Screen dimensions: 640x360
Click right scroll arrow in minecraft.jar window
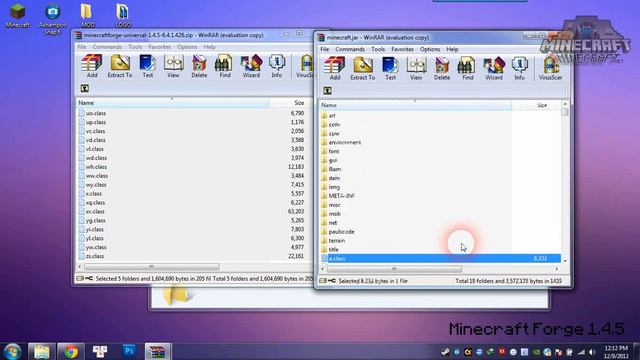557,269
